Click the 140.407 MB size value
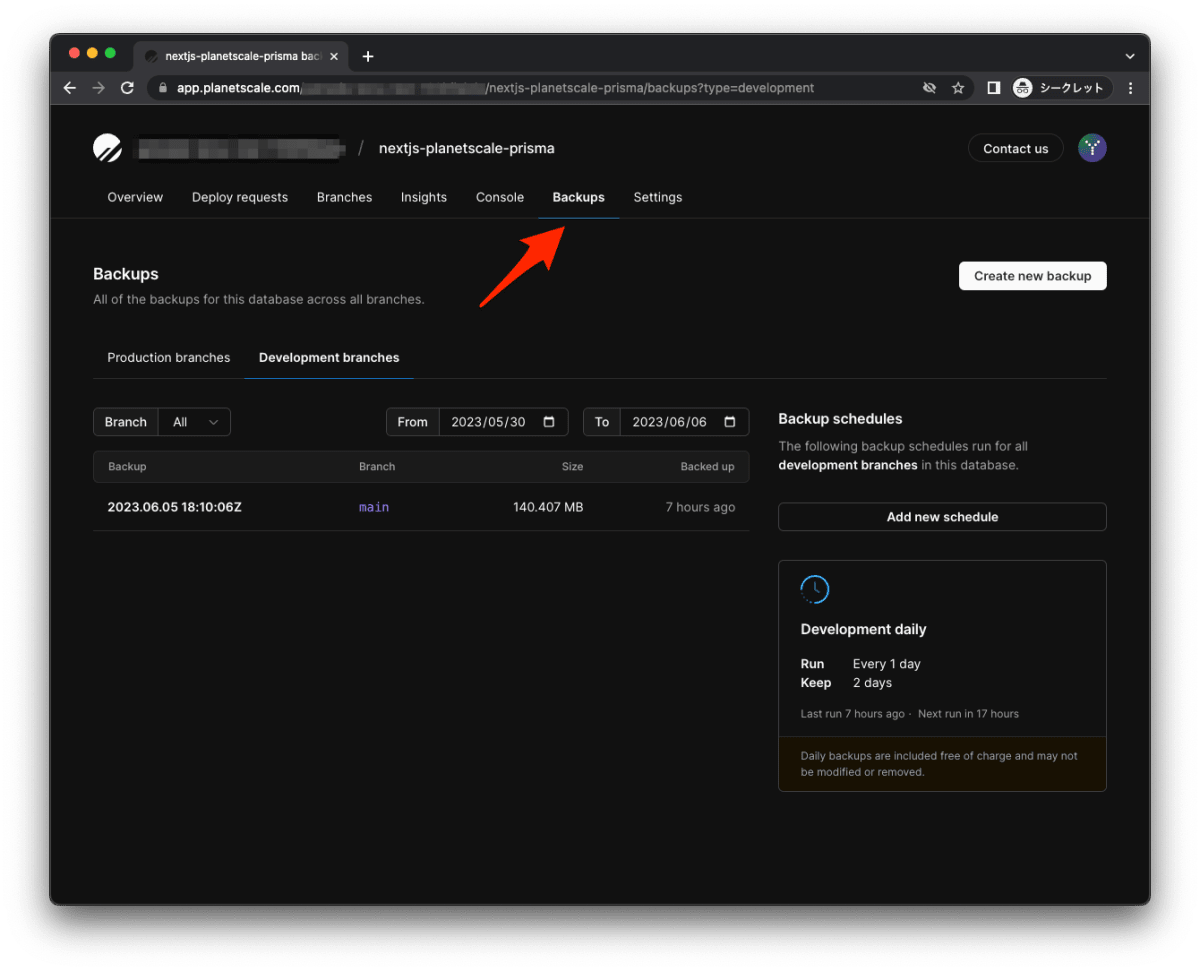This screenshot has height=971, width=1200. [548, 507]
